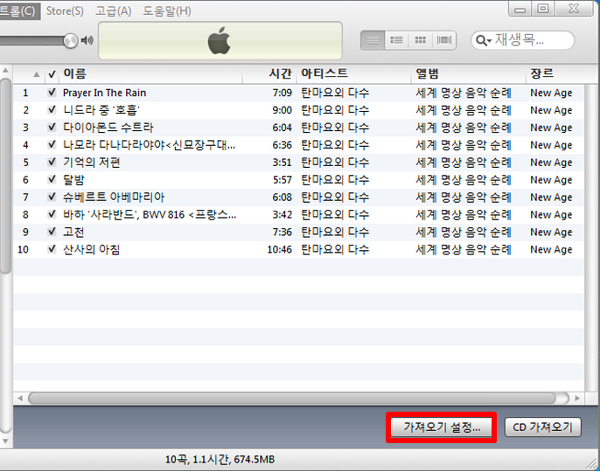This screenshot has width=600, height=472.
Task: Uncheck the 고전 track
Action: pos(52,232)
